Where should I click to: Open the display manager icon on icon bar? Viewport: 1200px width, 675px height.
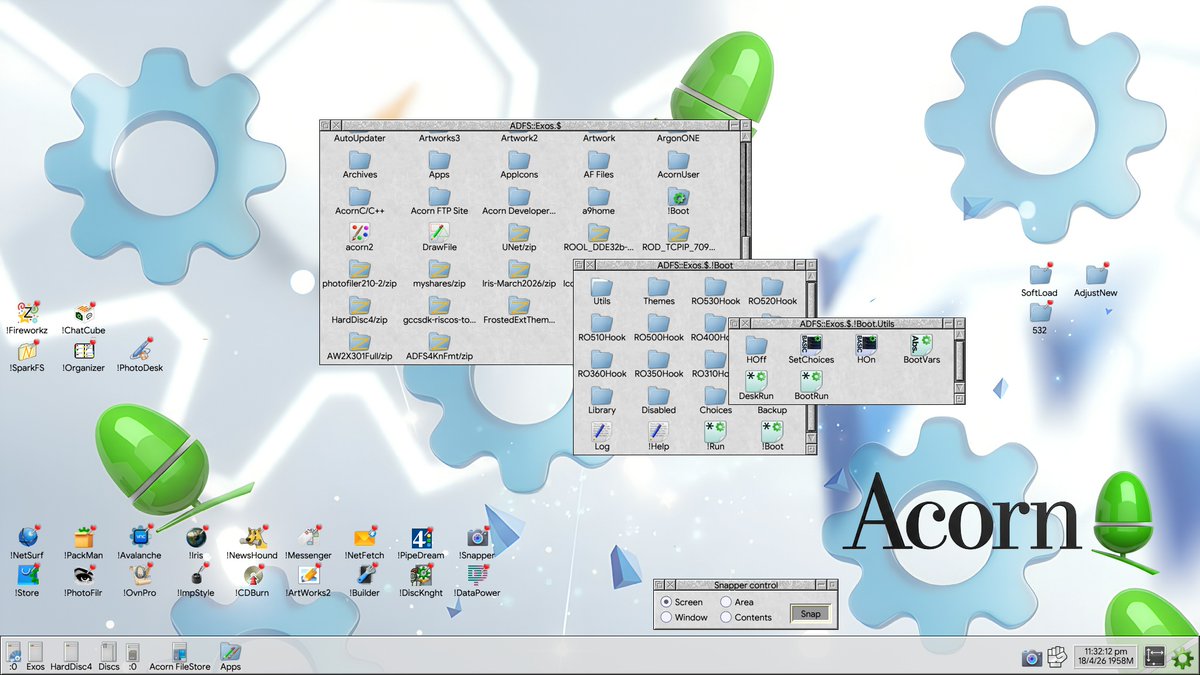1155,657
